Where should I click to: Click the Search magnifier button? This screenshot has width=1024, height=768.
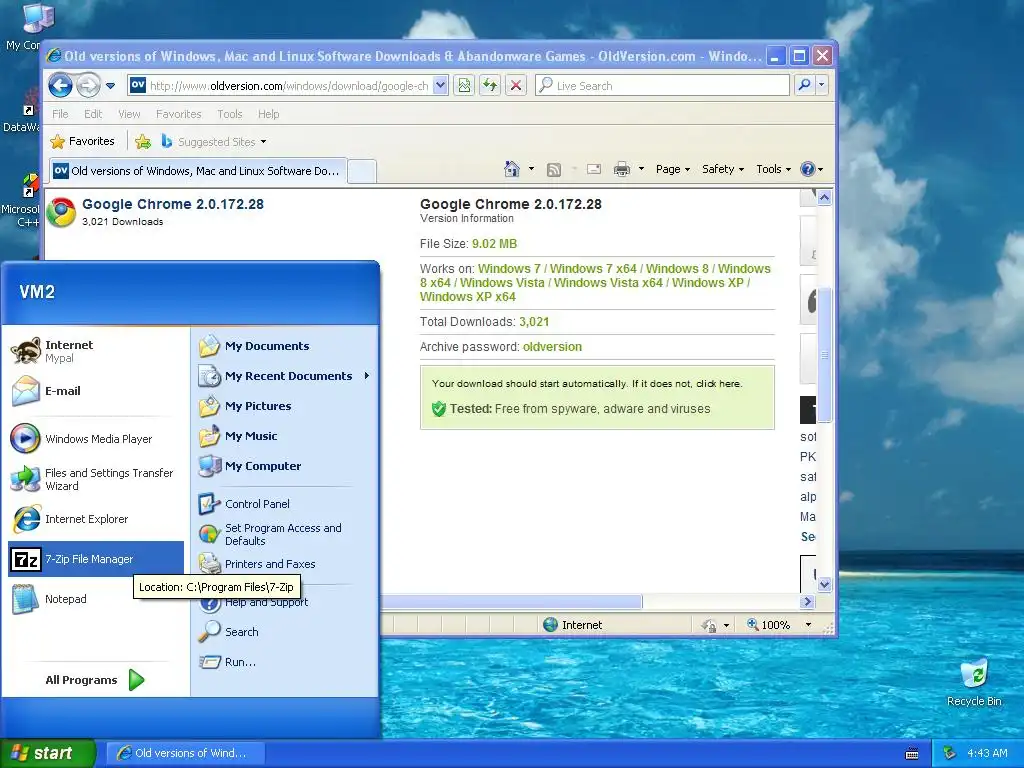(805, 86)
